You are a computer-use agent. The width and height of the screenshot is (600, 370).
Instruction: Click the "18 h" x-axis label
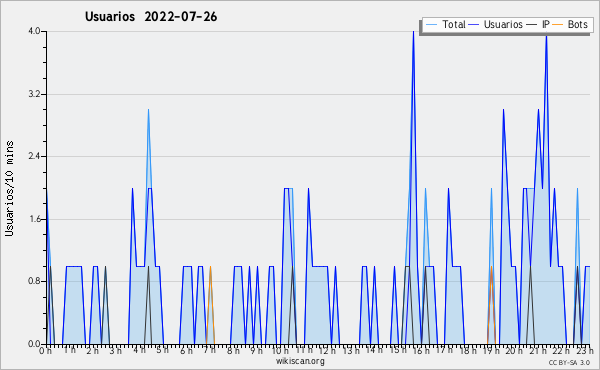[468, 351]
